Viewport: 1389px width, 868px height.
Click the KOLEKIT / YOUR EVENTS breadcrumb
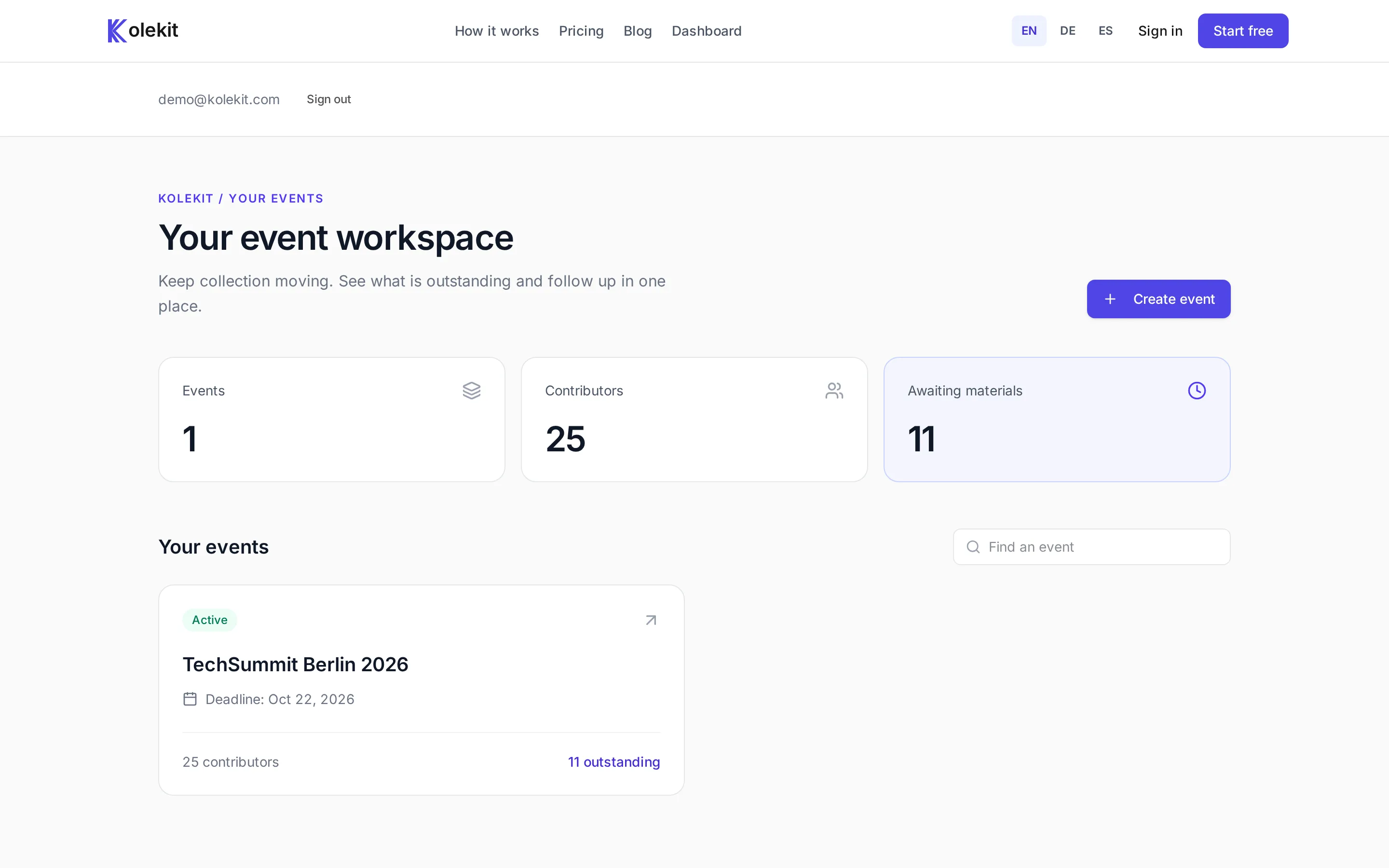pyautogui.click(x=241, y=199)
